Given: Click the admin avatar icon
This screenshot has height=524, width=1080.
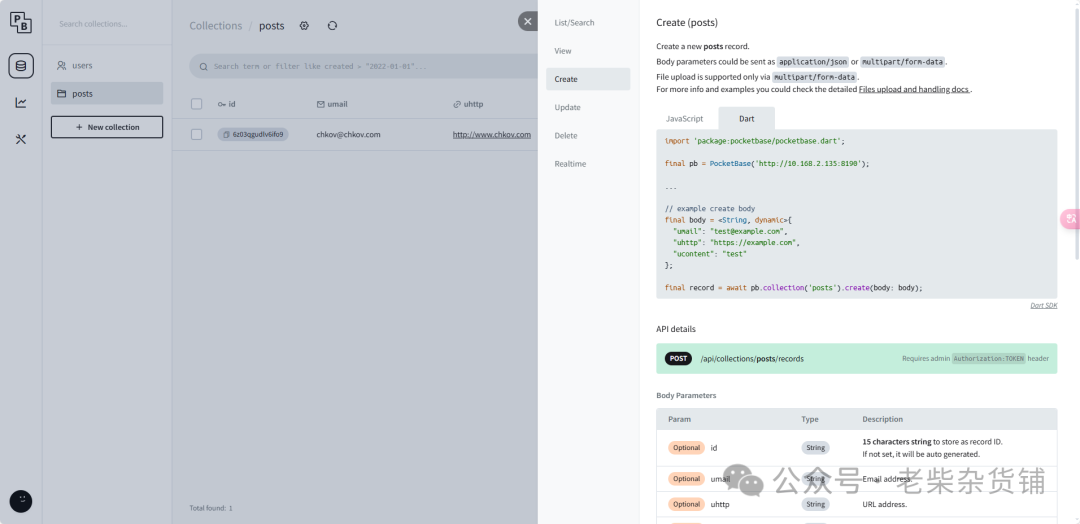Looking at the screenshot, I should pyautogui.click(x=20, y=501).
